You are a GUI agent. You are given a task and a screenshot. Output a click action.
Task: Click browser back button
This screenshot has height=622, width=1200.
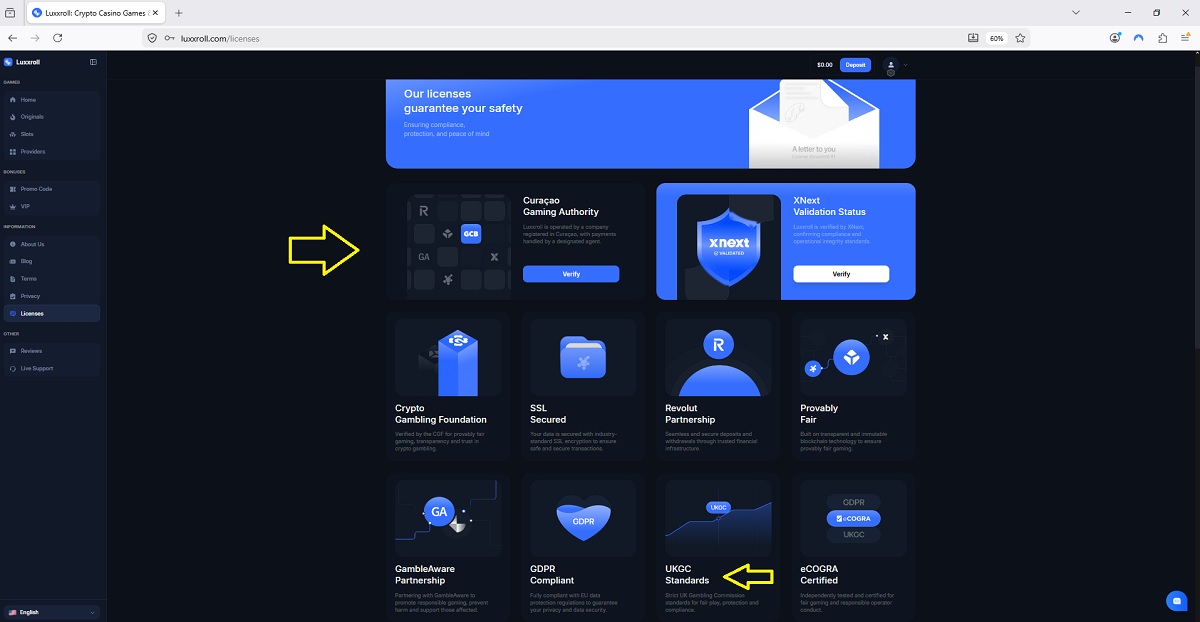tap(13, 38)
